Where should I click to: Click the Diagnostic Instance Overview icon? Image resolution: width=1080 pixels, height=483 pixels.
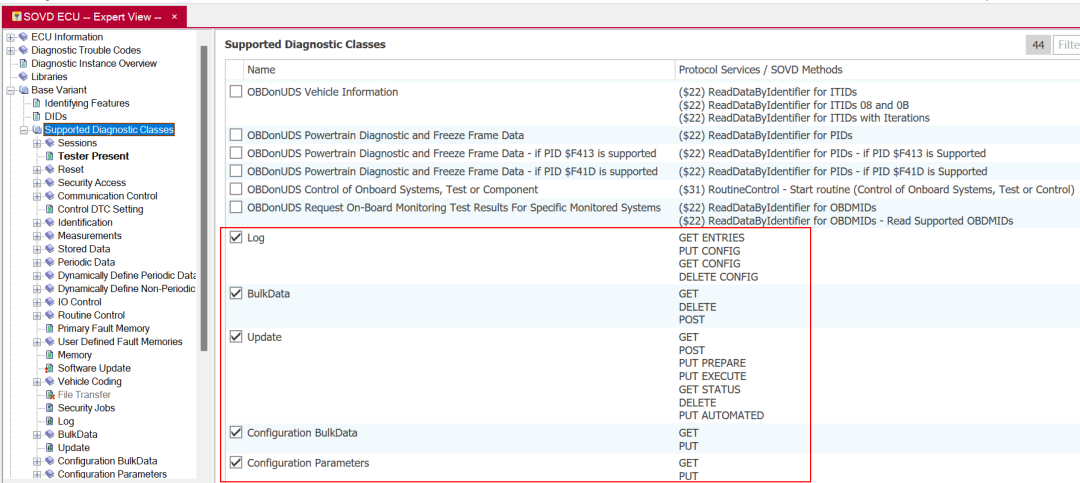tap(23, 64)
